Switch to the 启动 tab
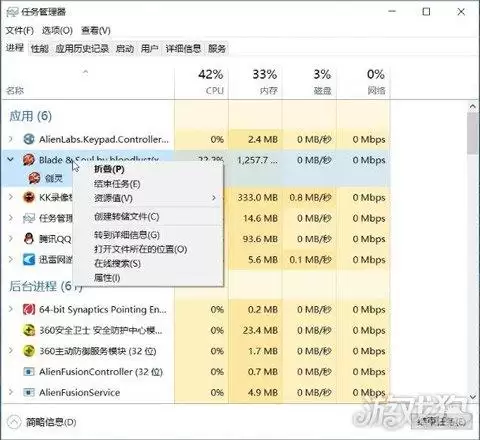This screenshot has width=480, height=440. (125, 49)
